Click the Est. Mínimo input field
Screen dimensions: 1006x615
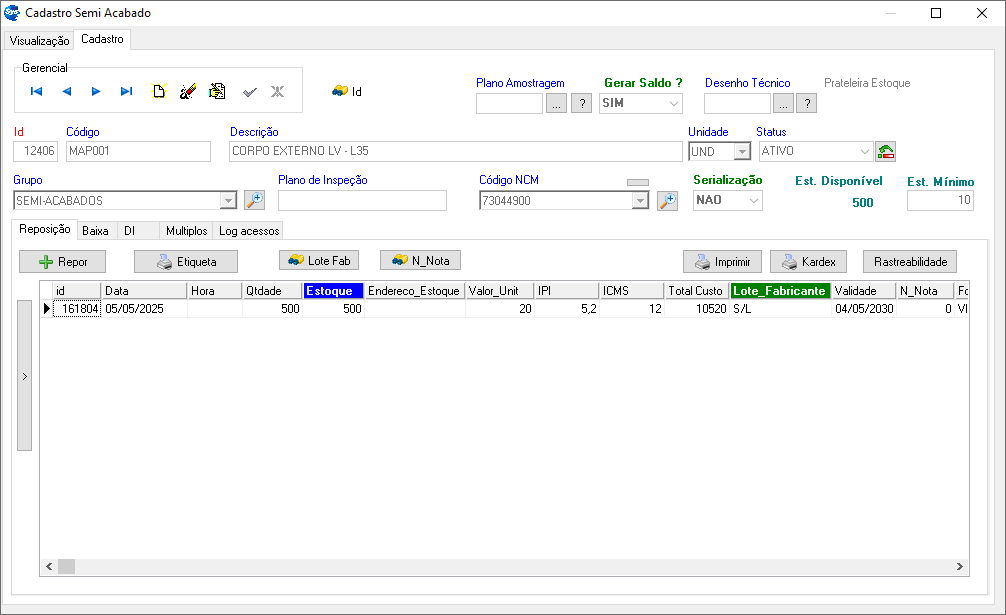click(939, 200)
